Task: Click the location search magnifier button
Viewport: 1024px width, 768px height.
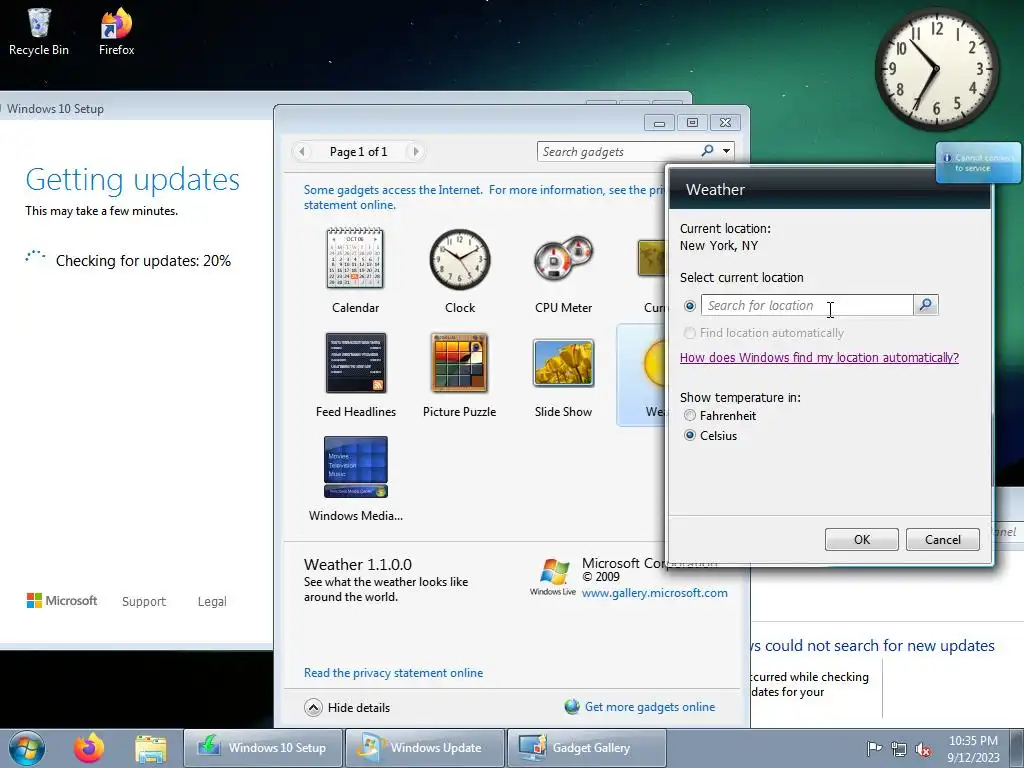Action: pyautogui.click(x=925, y=305)
